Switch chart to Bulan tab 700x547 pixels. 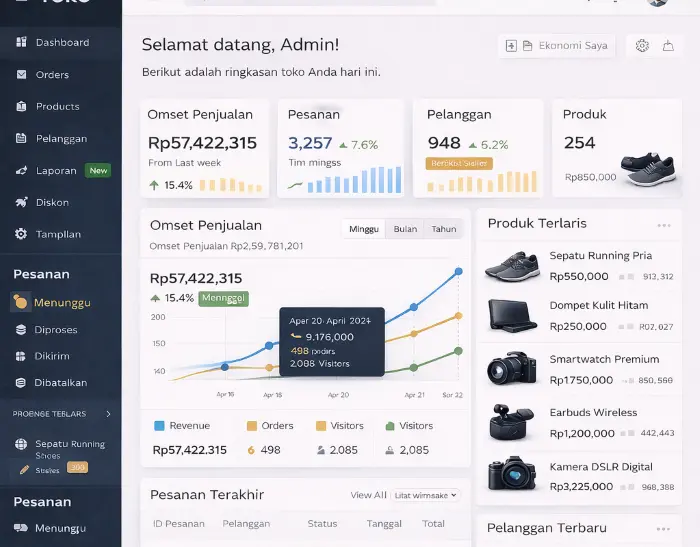point(405,229)
